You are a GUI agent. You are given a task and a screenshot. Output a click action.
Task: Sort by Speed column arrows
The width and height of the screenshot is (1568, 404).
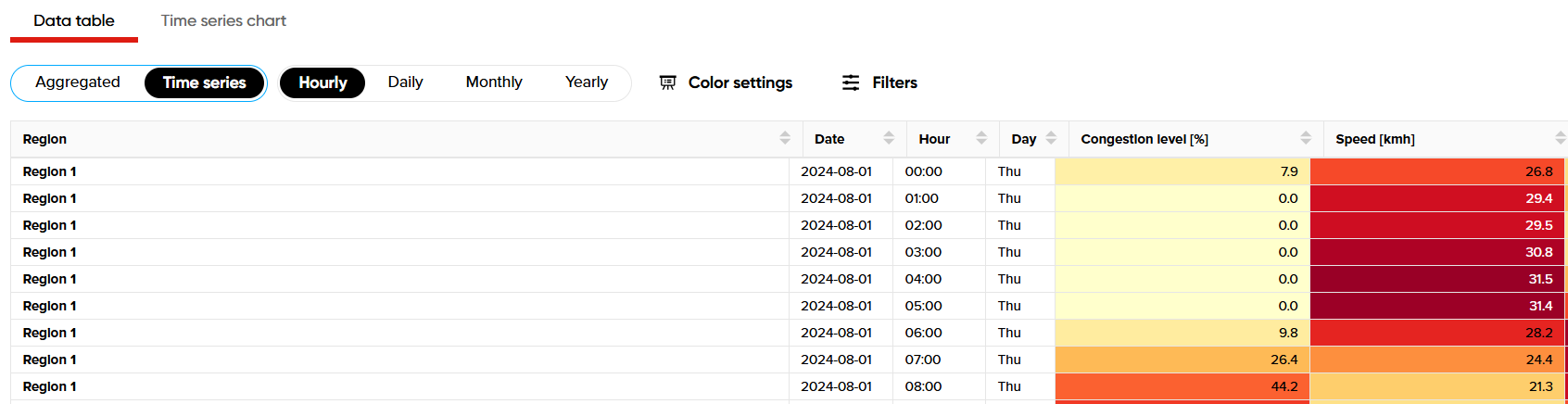tap(1560, 138)
